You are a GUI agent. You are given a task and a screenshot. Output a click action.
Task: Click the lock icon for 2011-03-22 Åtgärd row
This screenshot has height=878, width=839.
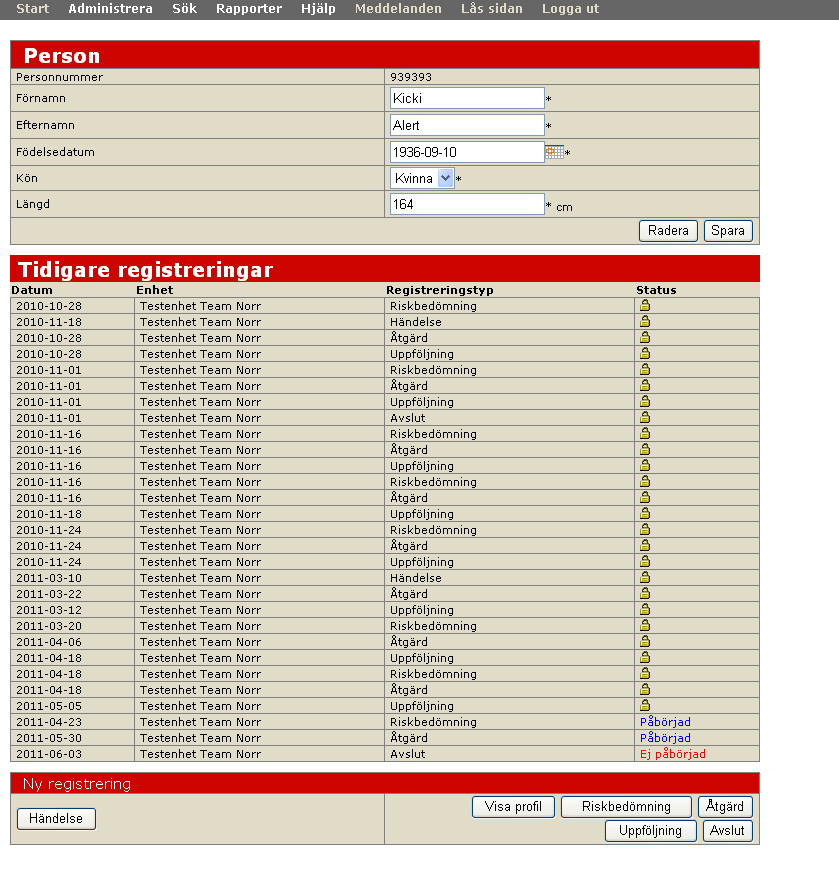point(645,593)
